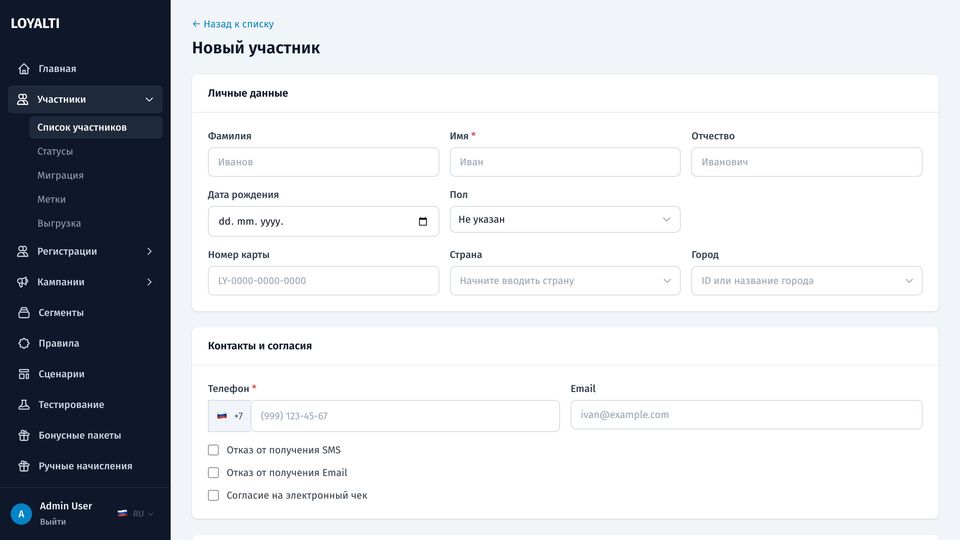Enable Согласие на электронный чек

pyautogui.click(x=213, y=495)
